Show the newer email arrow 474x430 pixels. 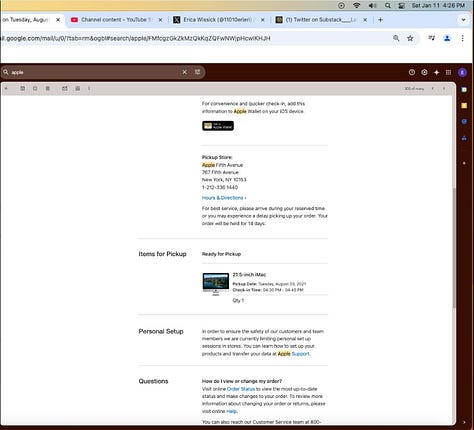click(433, 88)
